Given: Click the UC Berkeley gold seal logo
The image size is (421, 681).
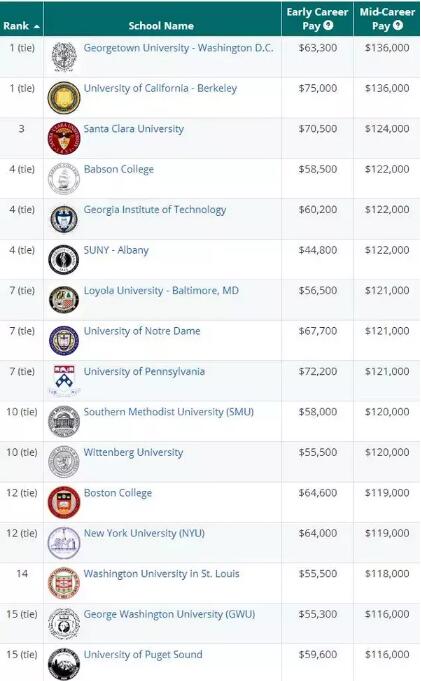Looking at the screenshot, I should (x=64, y=98).
